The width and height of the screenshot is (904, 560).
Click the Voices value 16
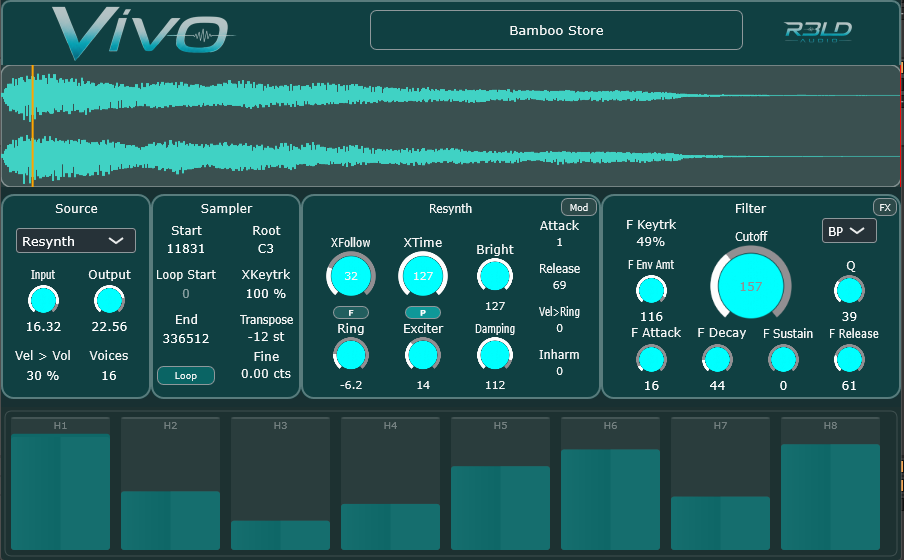point(109,375)
